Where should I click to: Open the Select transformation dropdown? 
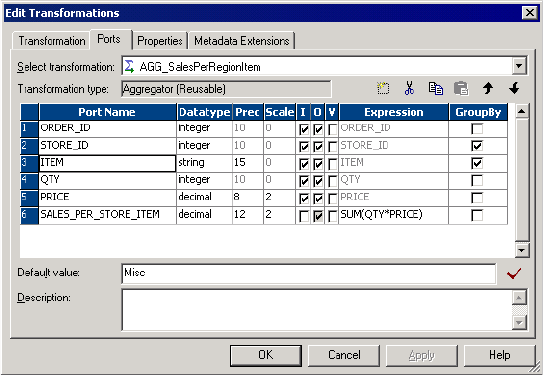pyautogui.click(x=519, y=66)
